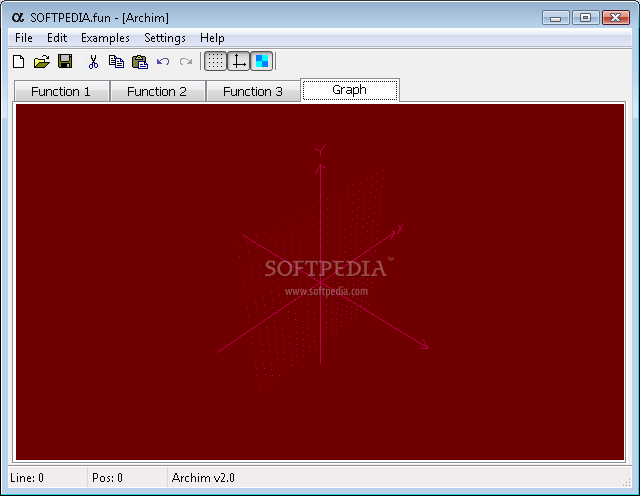Viewport: 640px width, 496px height.
Task: Click the greyed redo arrow icon
Action: (x=186, y=62)
